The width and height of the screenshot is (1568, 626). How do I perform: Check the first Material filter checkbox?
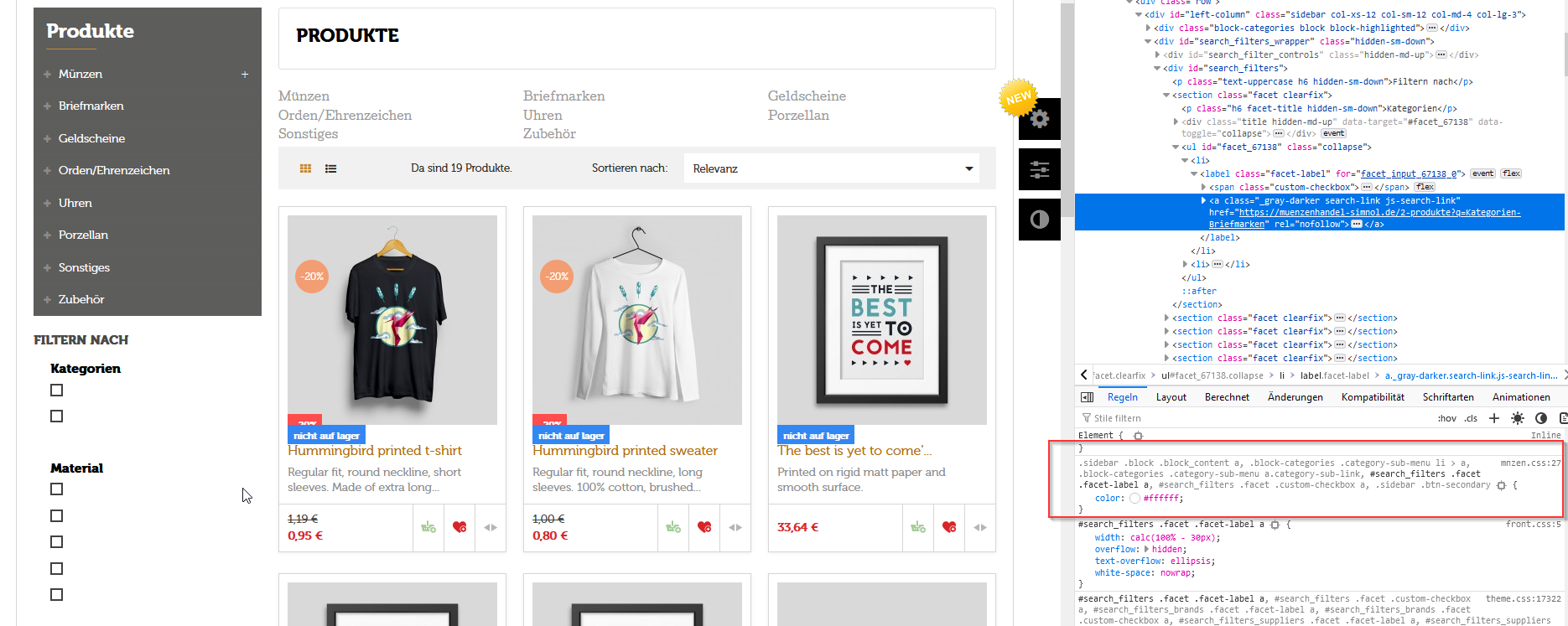click(x=57, y=489)
